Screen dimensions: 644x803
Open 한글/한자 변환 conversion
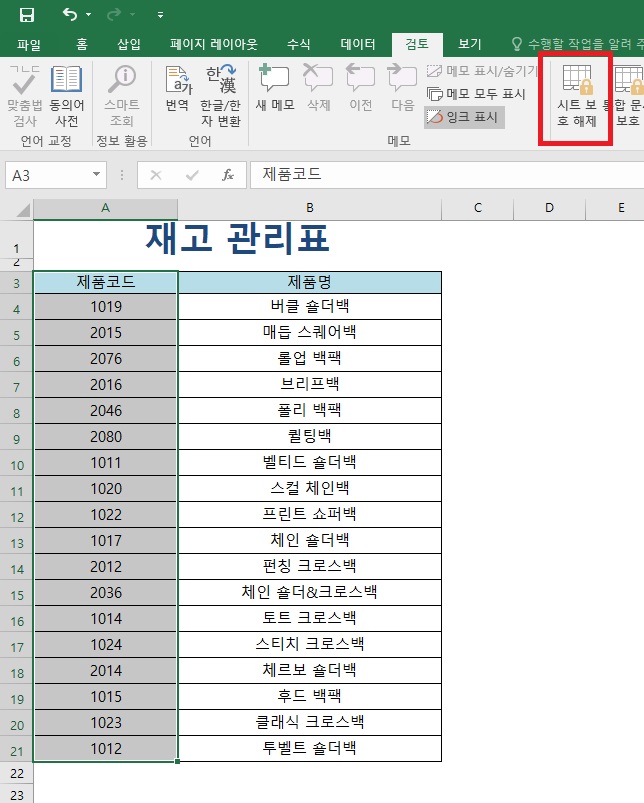(221, 95)
